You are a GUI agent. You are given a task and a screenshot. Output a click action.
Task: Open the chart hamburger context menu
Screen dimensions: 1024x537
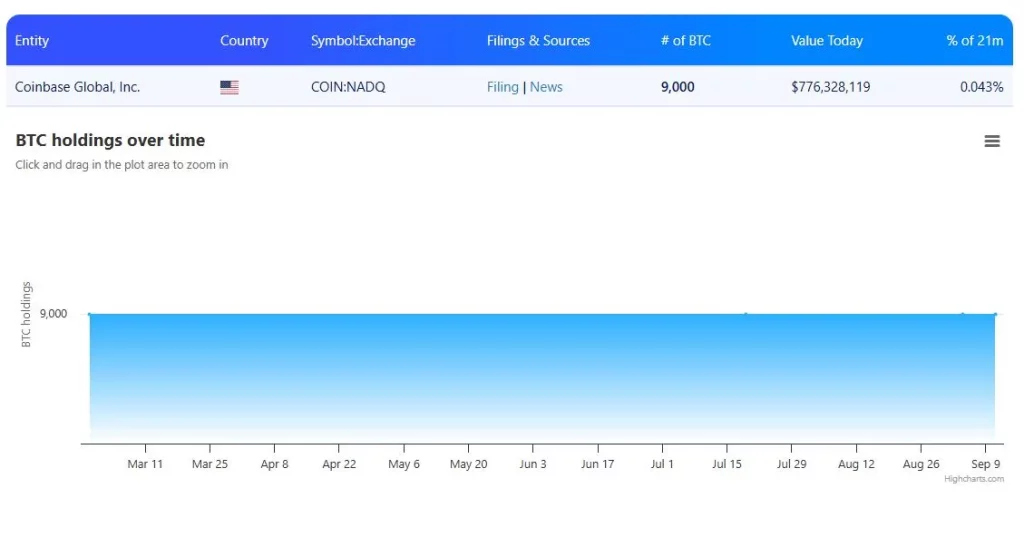pos(992,141)
